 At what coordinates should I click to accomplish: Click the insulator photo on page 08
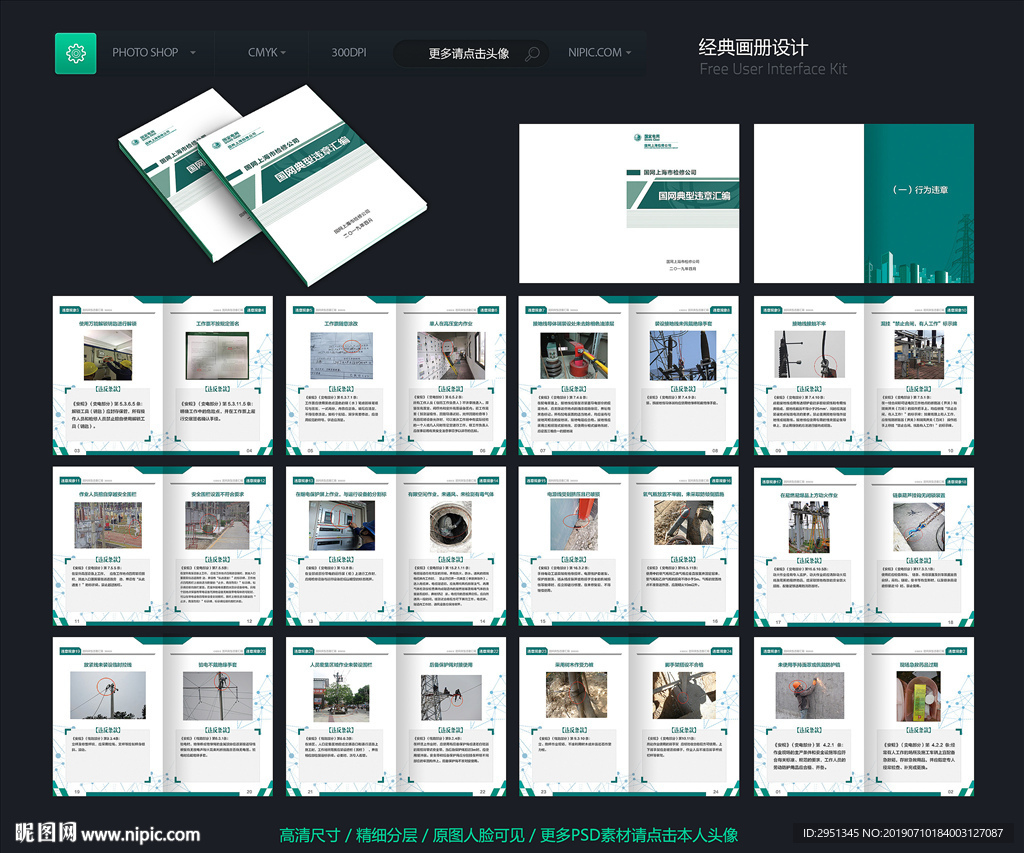683,356
